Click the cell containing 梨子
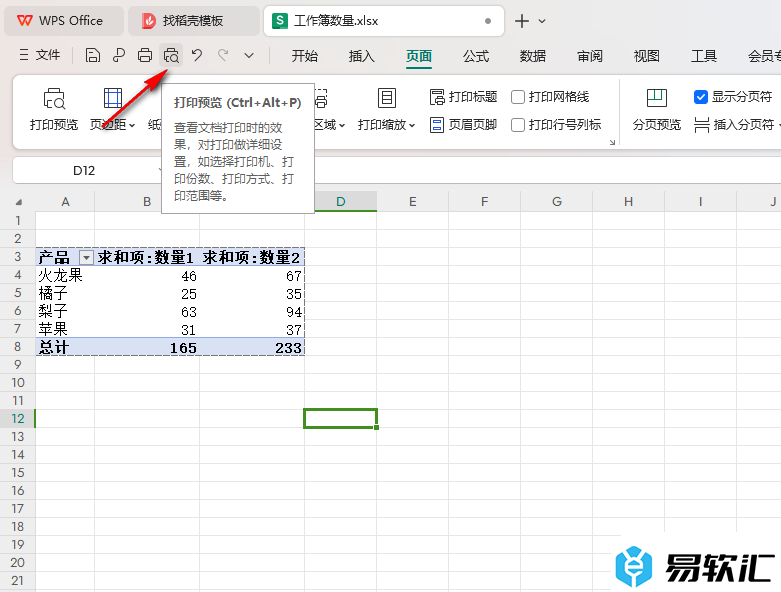The width and height of the screenshot is (781, 592). click(x=65, y=311)
